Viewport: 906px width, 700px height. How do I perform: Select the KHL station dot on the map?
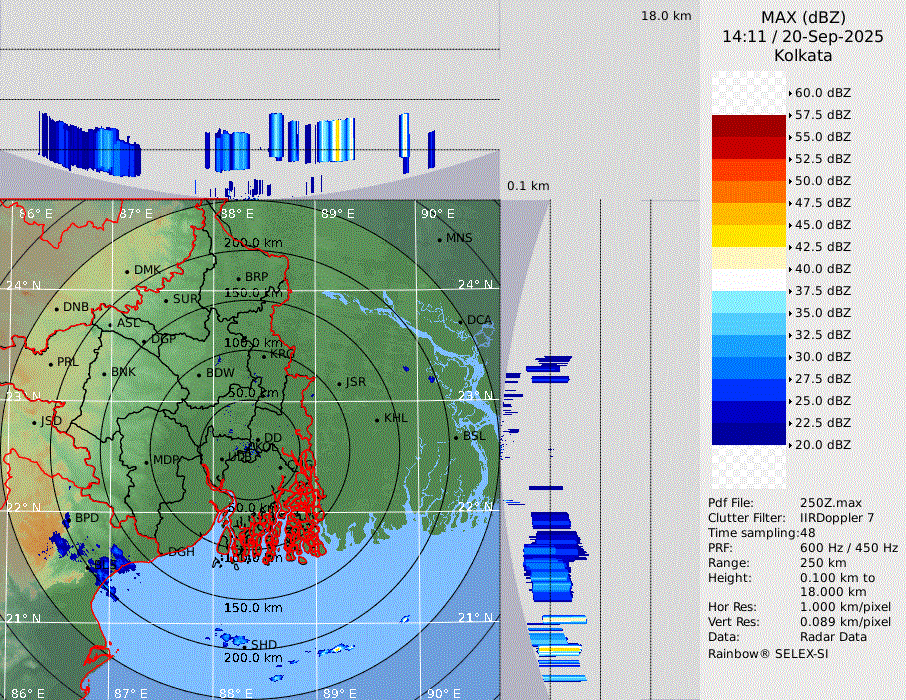377,419
